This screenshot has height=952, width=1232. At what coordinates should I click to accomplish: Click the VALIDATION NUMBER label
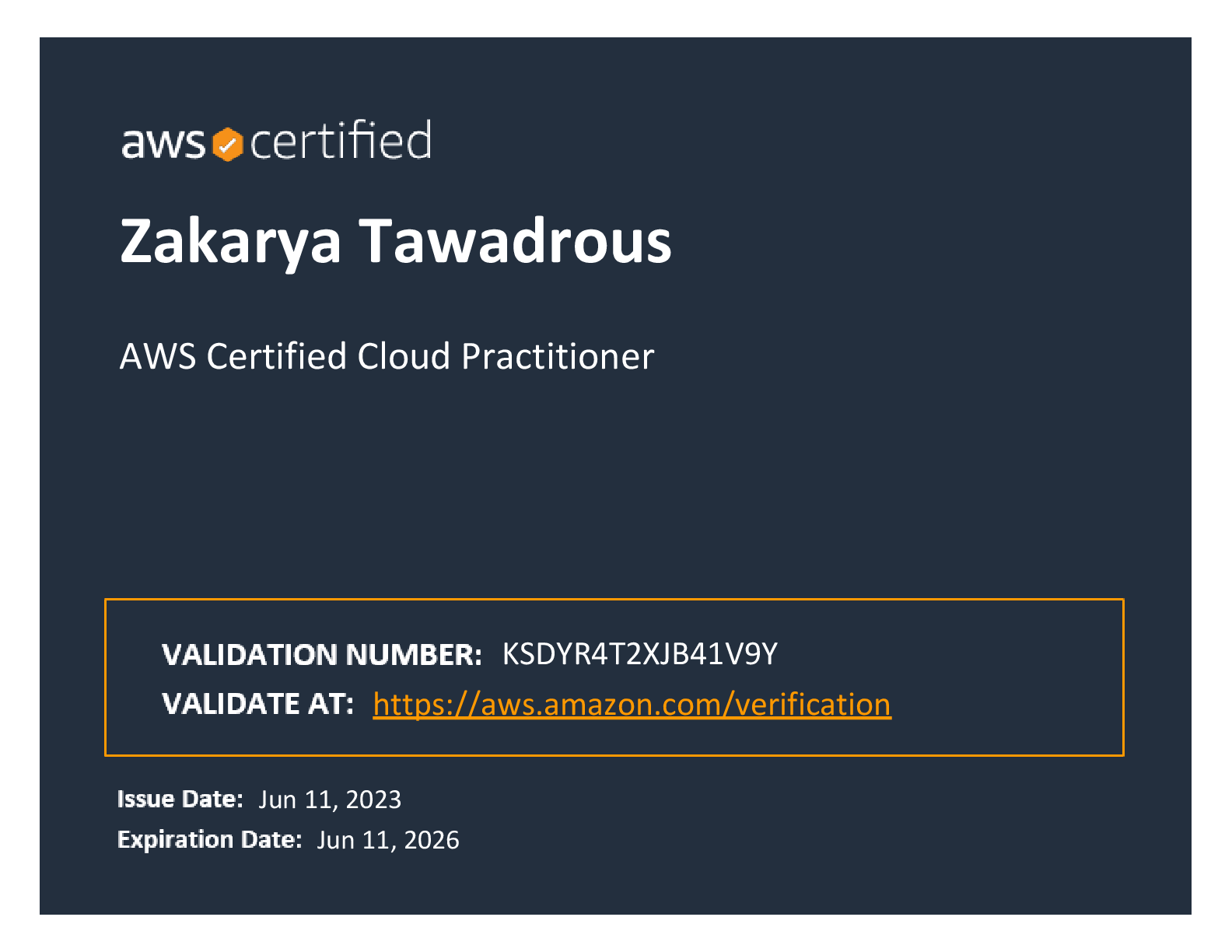[321, 655]
